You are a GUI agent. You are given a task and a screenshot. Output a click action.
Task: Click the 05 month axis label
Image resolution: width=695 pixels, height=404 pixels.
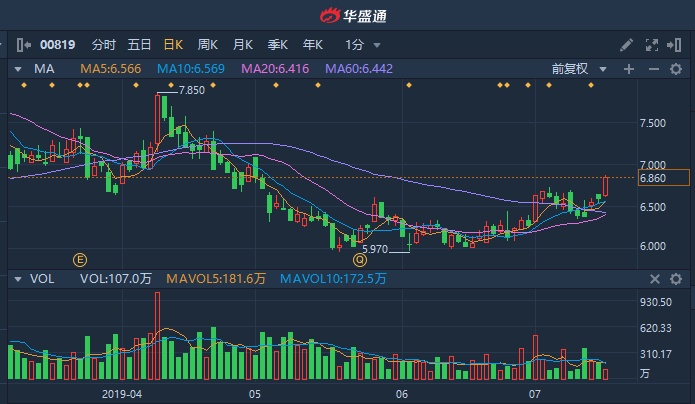click(x=254, y=394)
